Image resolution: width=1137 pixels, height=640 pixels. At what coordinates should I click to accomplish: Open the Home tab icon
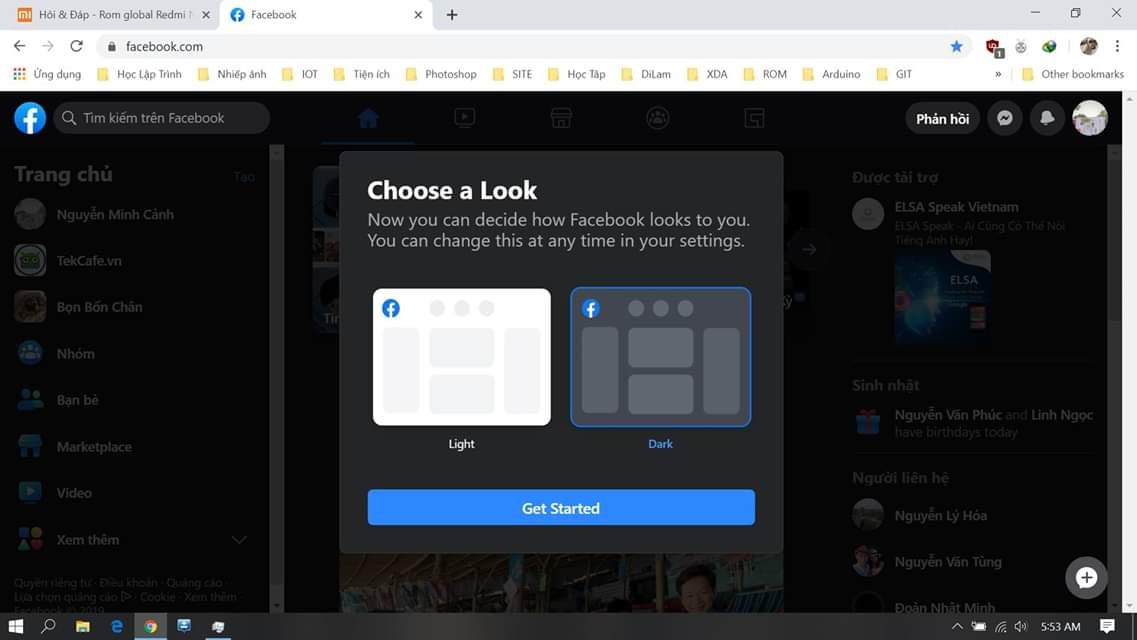pyautogui.click(x=368, y=118)
